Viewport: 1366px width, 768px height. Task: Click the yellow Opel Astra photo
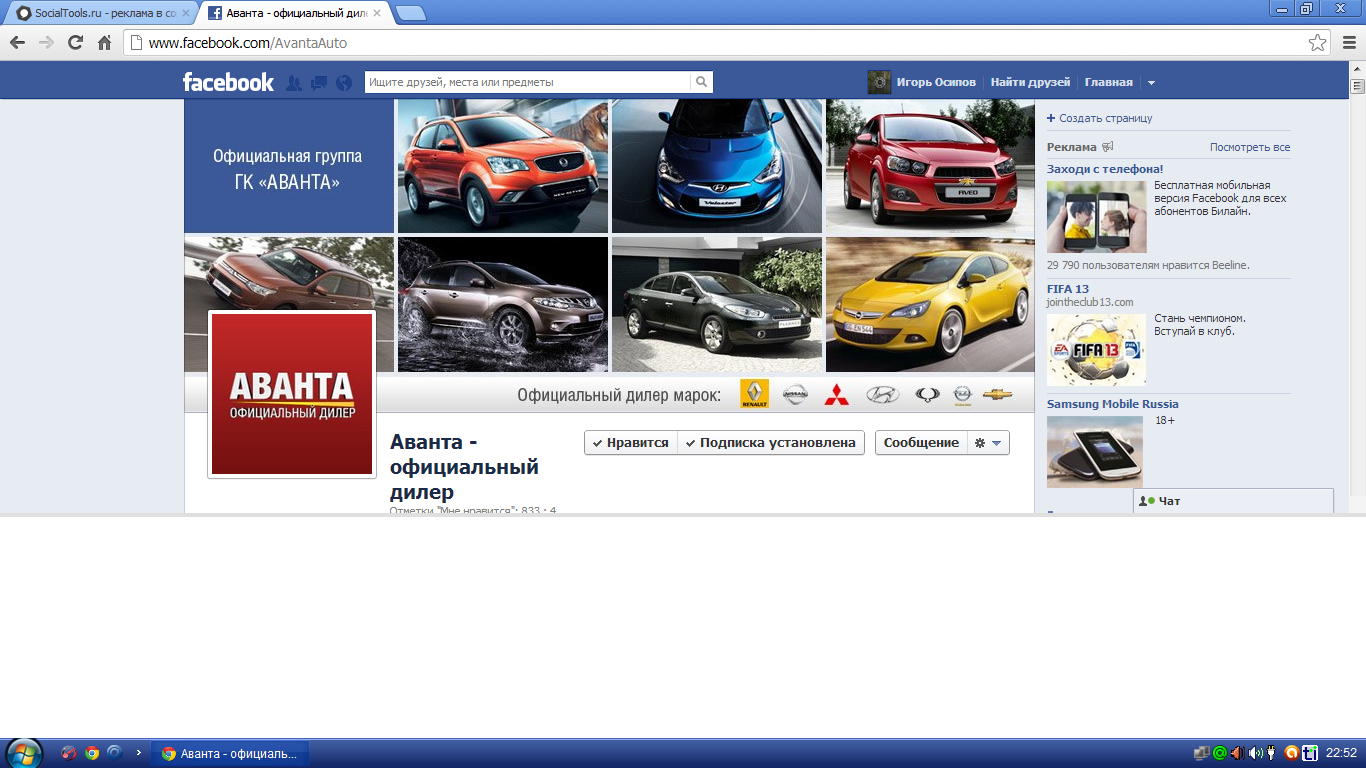point(930,304)
